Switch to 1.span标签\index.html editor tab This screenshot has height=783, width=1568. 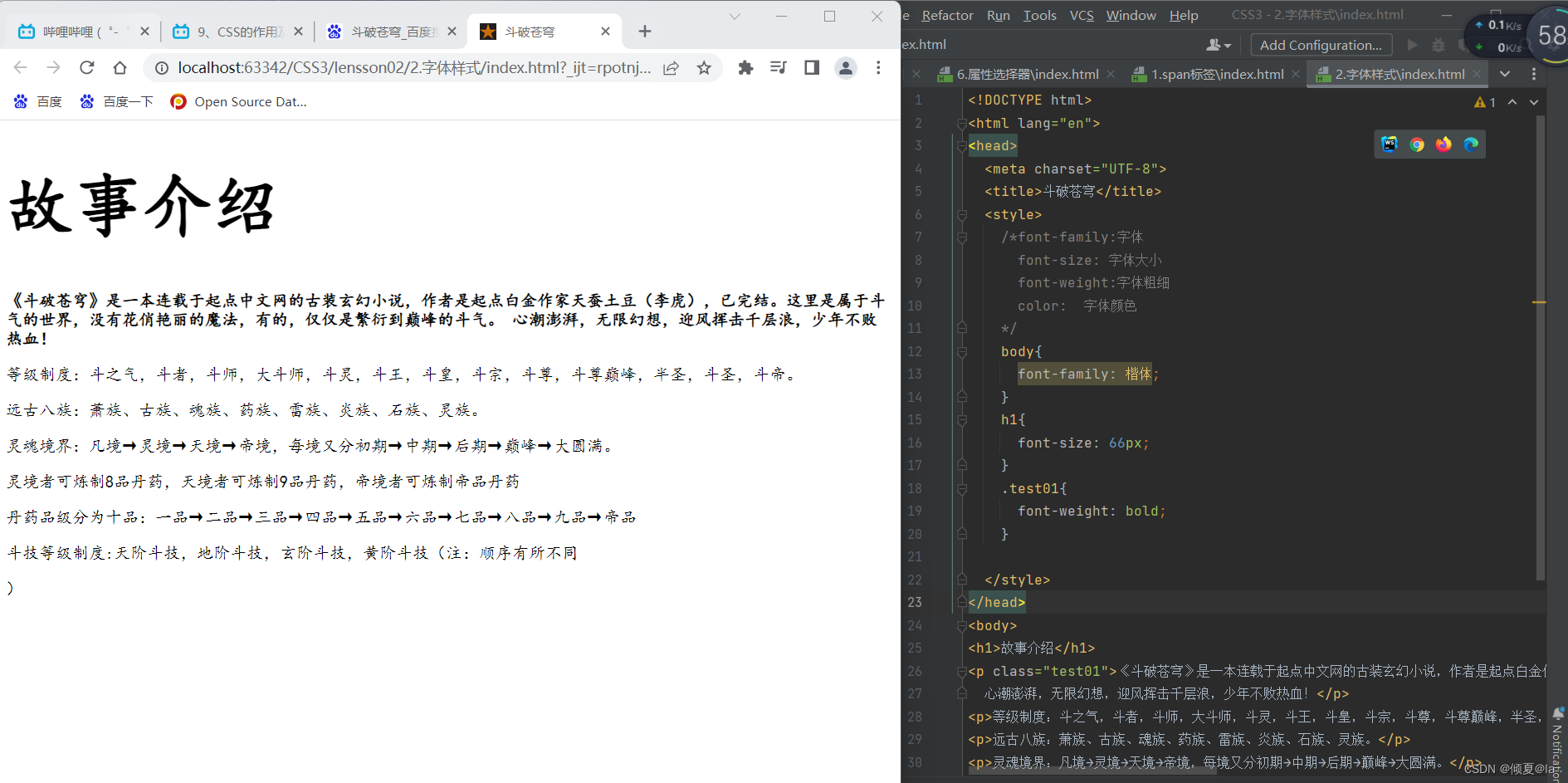click(1217, 75)
